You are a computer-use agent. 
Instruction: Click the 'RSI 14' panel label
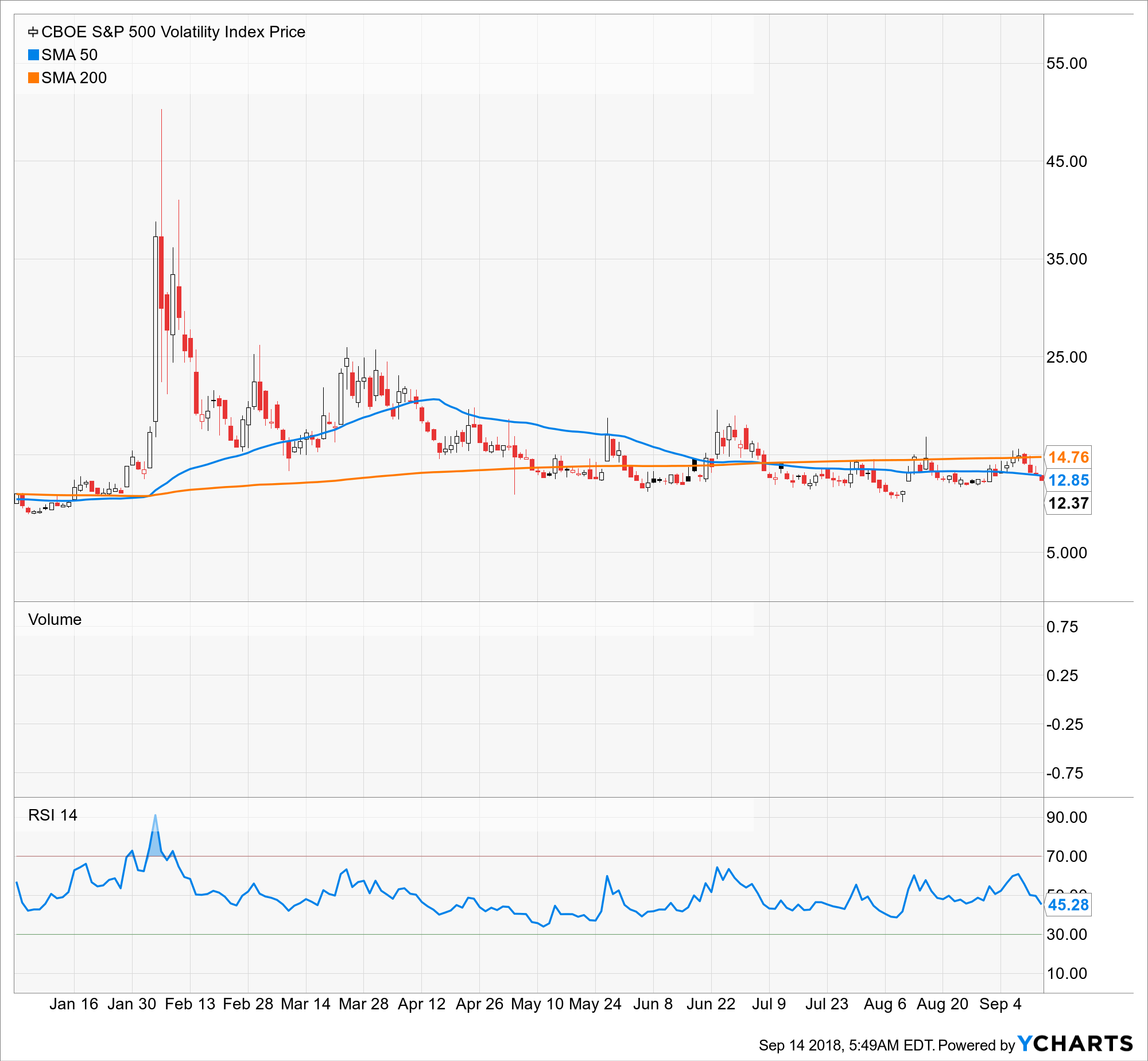pos(52,815)
